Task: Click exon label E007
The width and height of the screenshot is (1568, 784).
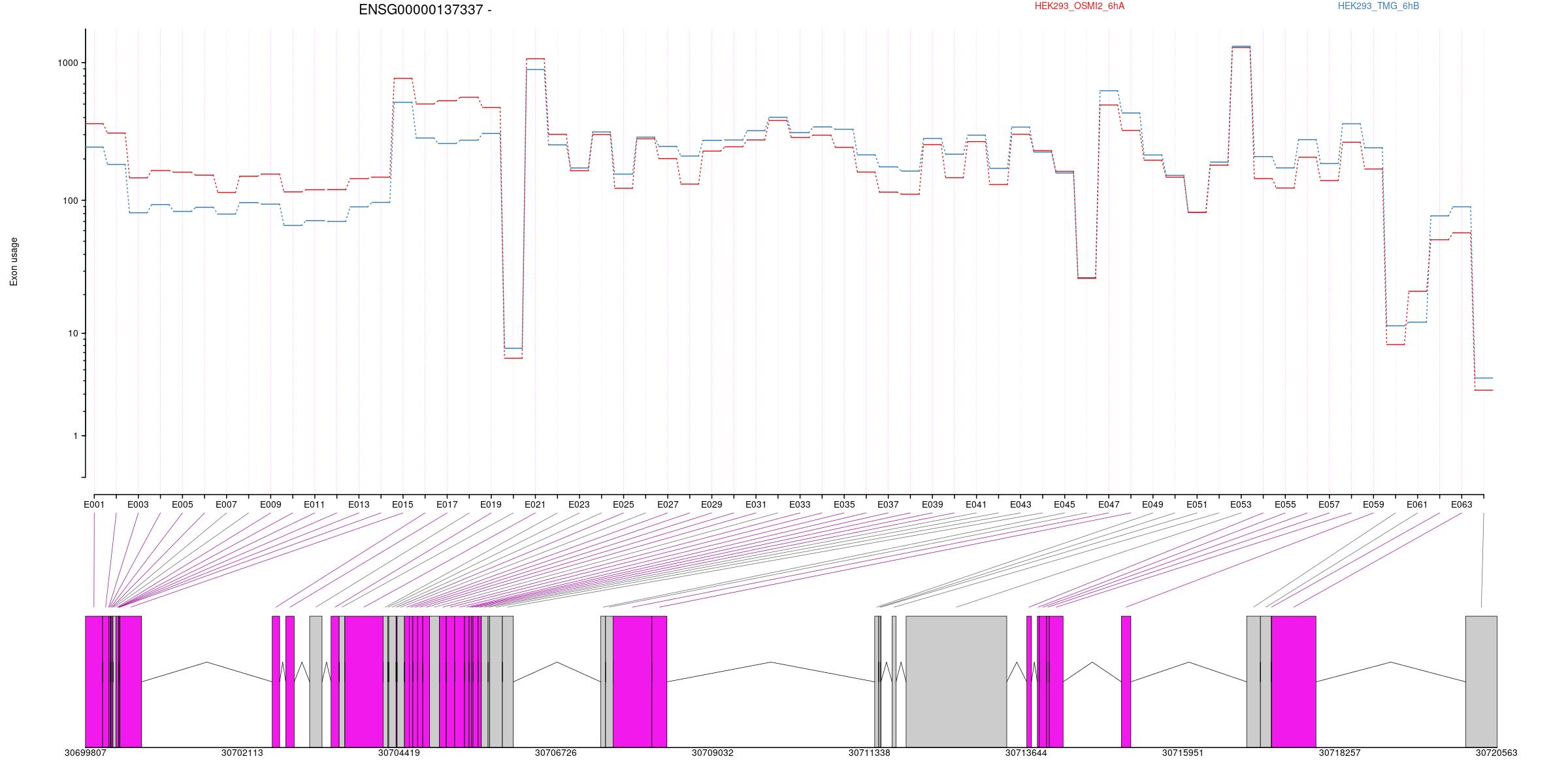Action: point(226,504)
